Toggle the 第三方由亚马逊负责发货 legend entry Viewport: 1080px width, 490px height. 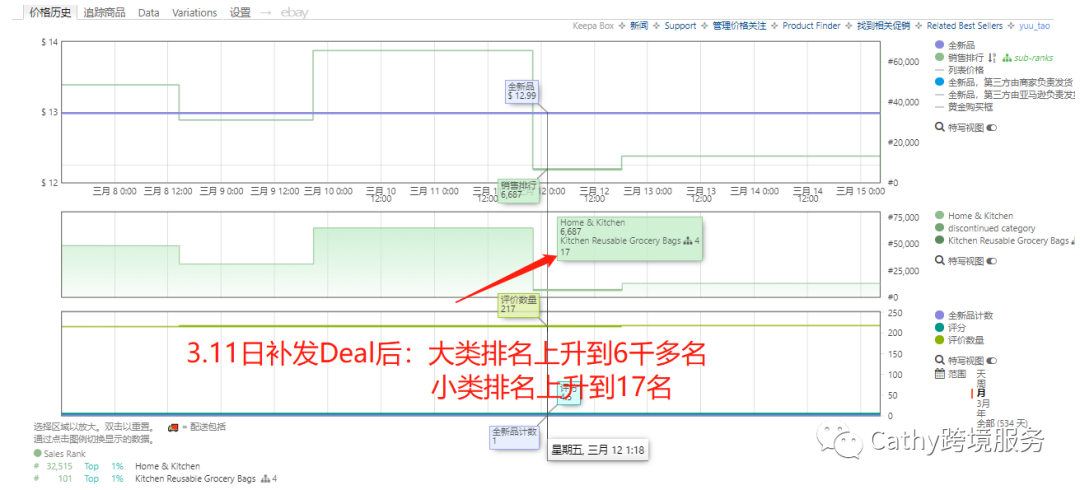point(1004,94)
